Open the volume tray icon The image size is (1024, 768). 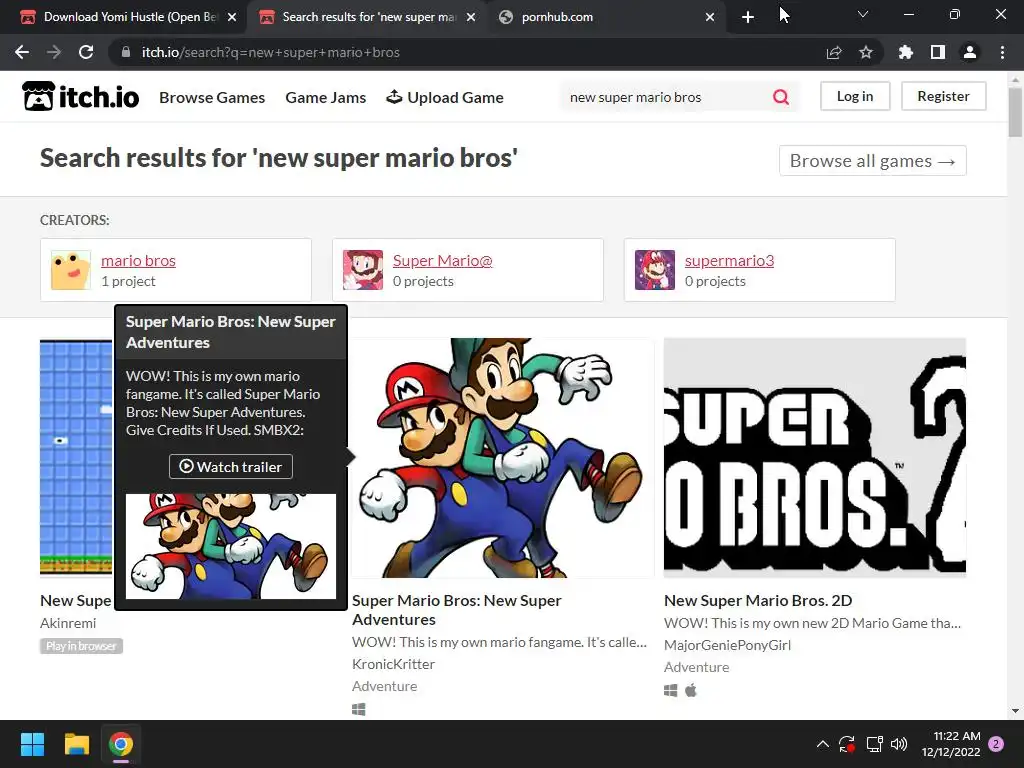tap(899, 744)
